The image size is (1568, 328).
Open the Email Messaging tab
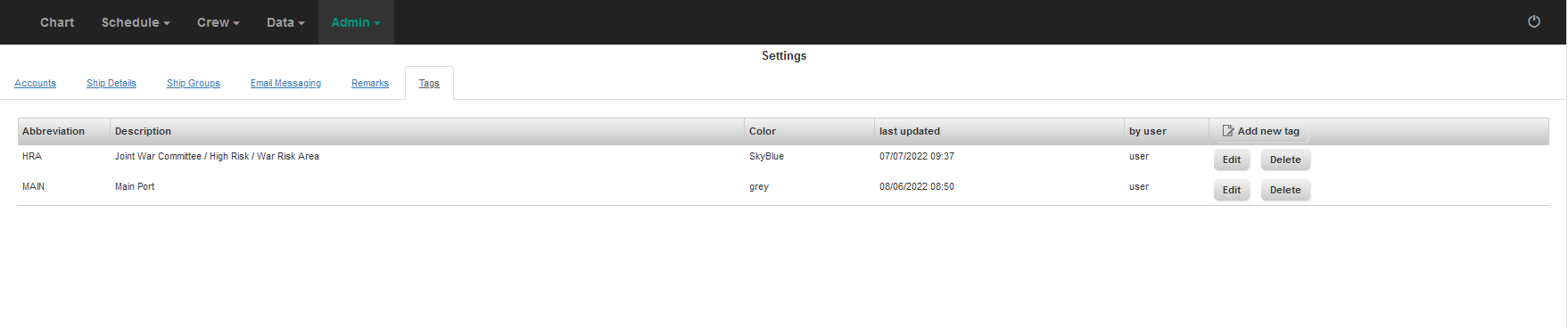click(285, 83)
